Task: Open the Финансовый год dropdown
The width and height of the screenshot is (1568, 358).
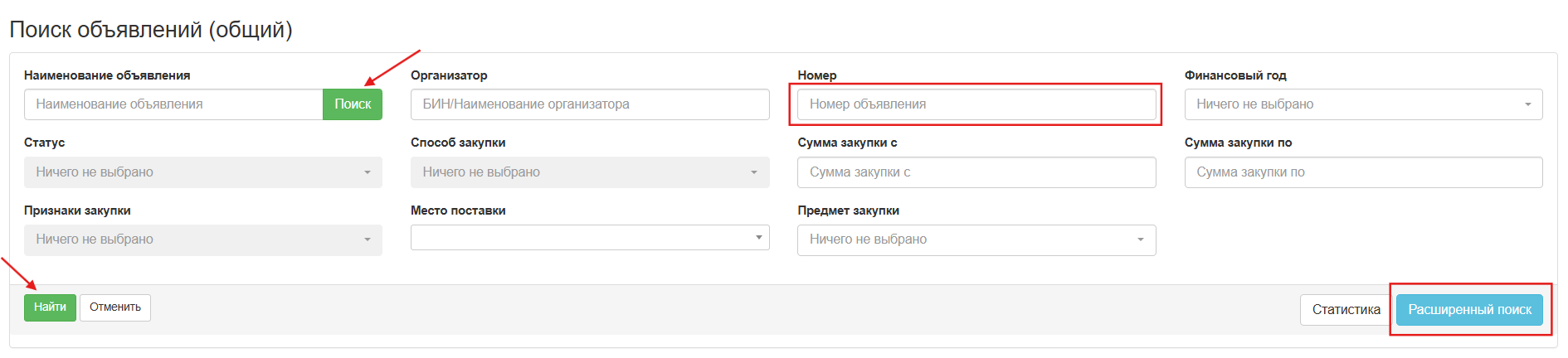Action: (x=1363, y=104)
